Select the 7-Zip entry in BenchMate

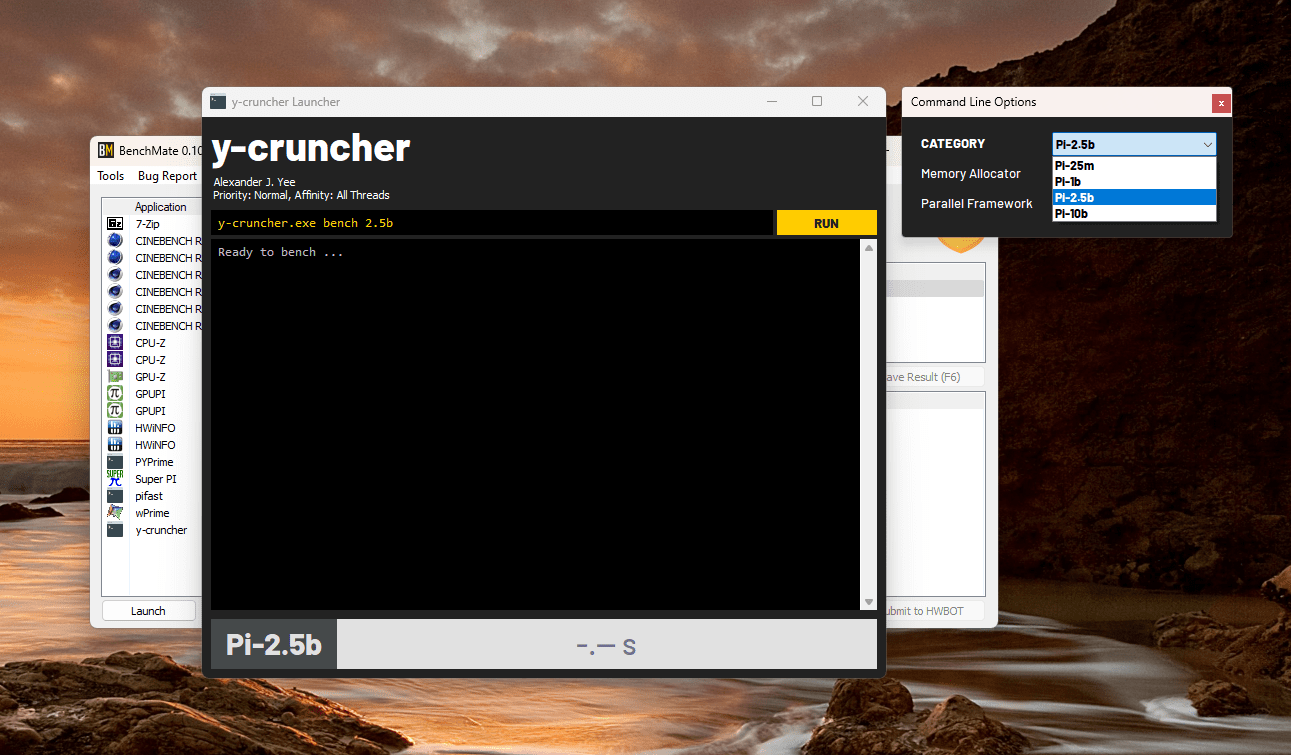click(147, 224)
